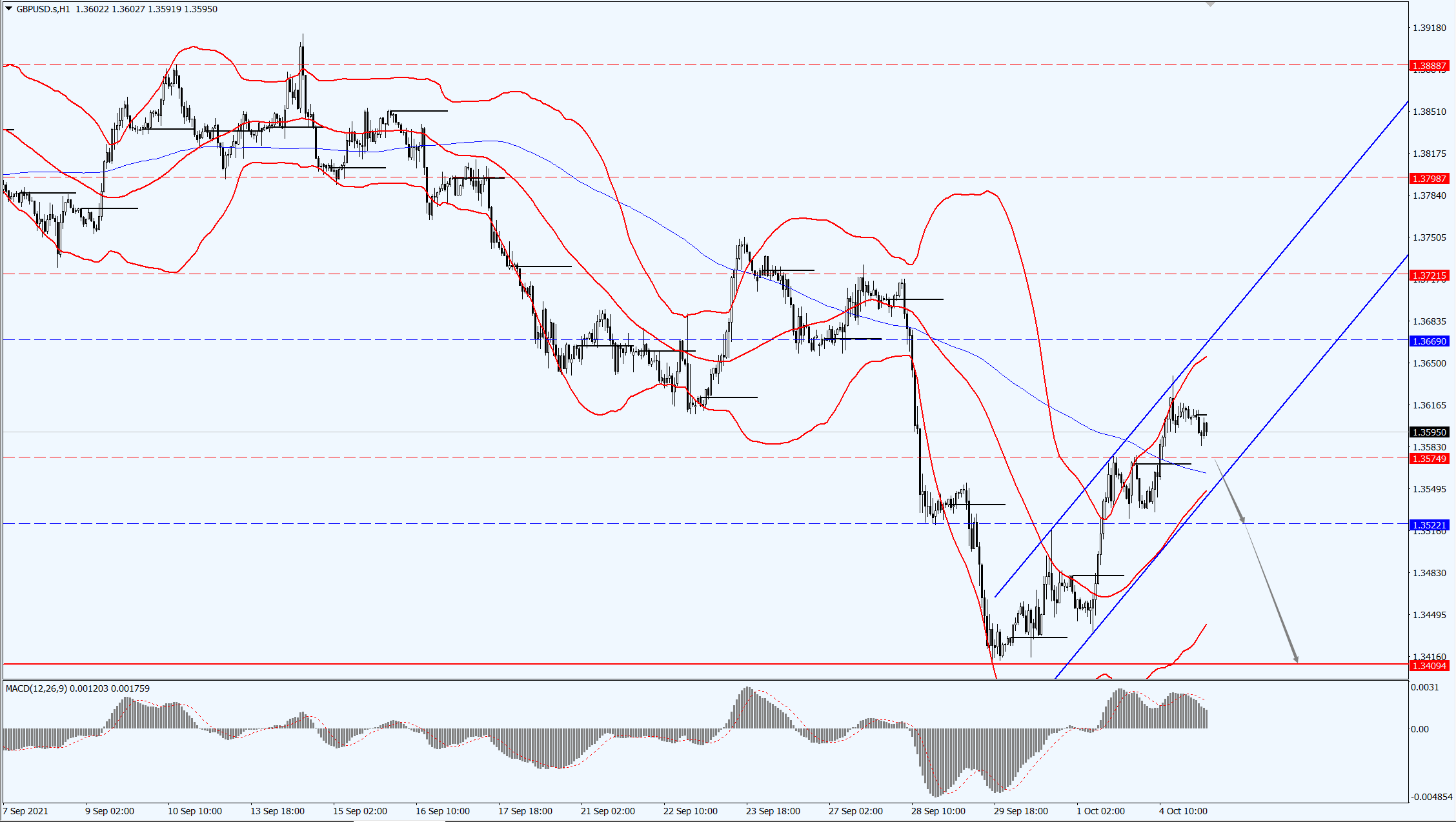This screenshot has height=822, width=1456.
Task: Click the 23 Sep 18:00 time label
Action: tap(773, 811)
